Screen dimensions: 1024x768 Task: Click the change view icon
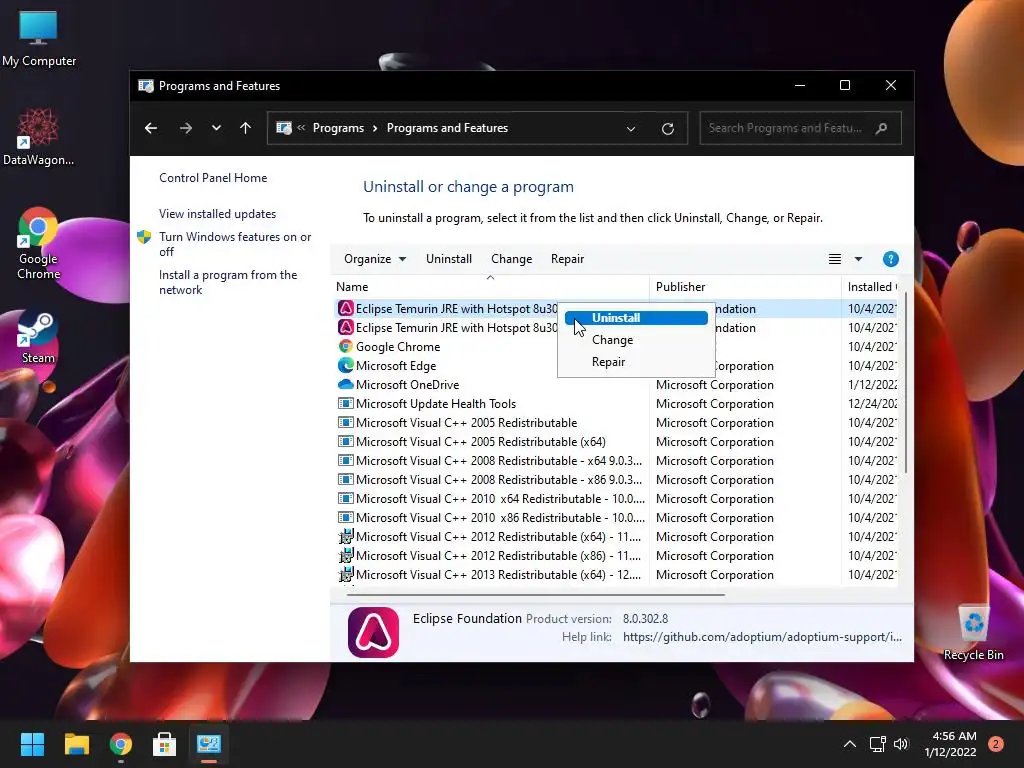[x=835, y=259]
